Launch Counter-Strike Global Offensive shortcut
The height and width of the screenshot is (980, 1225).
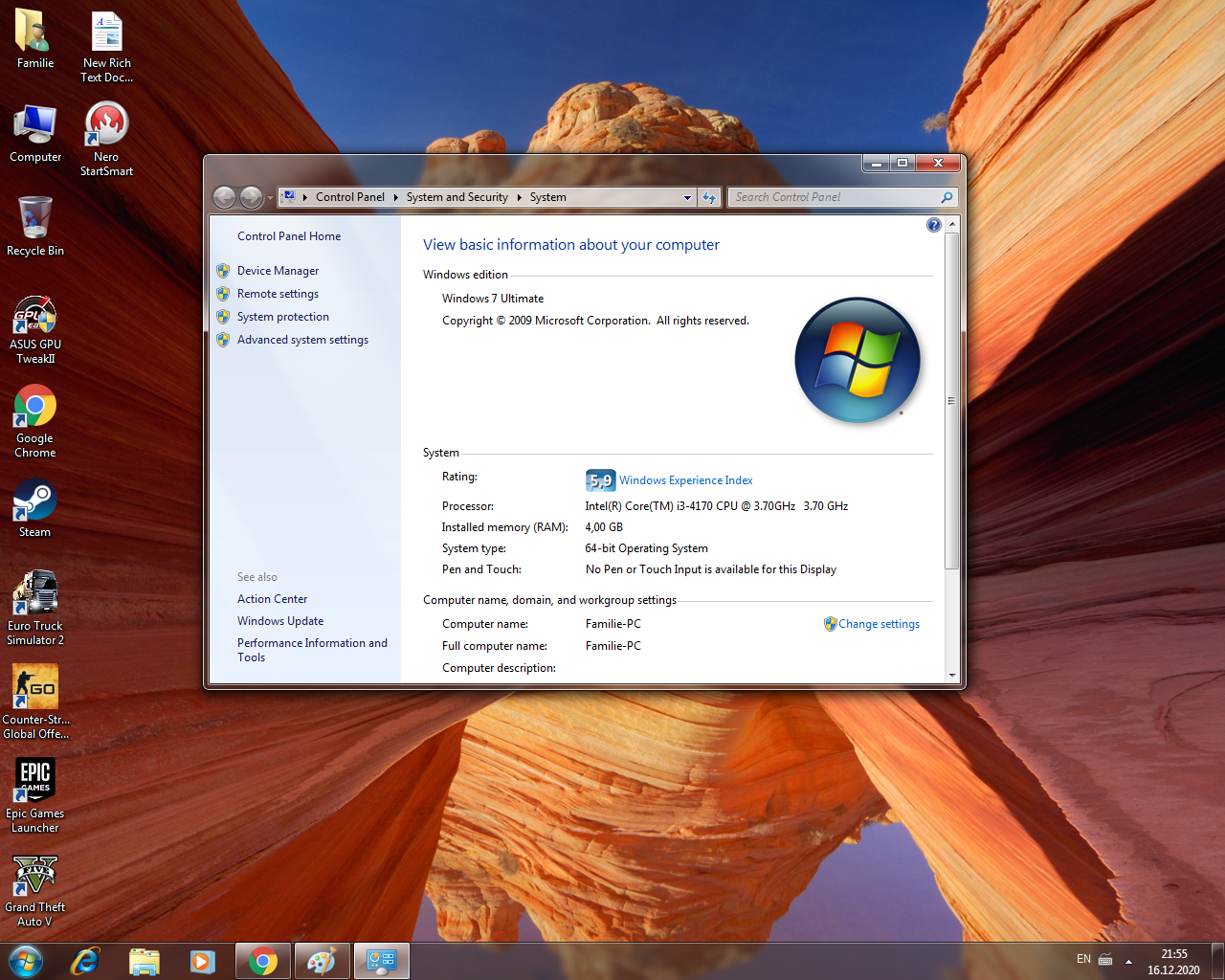(x=35, y=702)
